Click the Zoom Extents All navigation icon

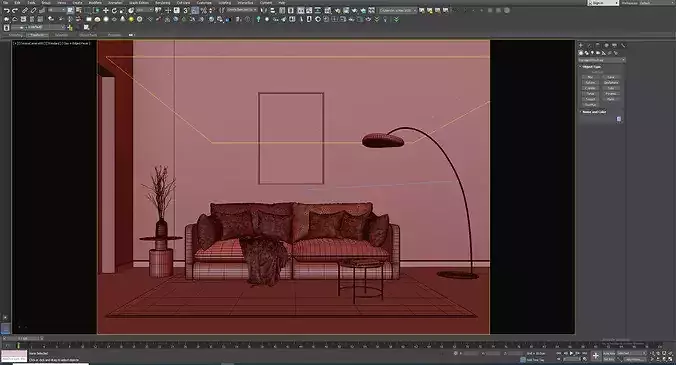tap(670, 353)
